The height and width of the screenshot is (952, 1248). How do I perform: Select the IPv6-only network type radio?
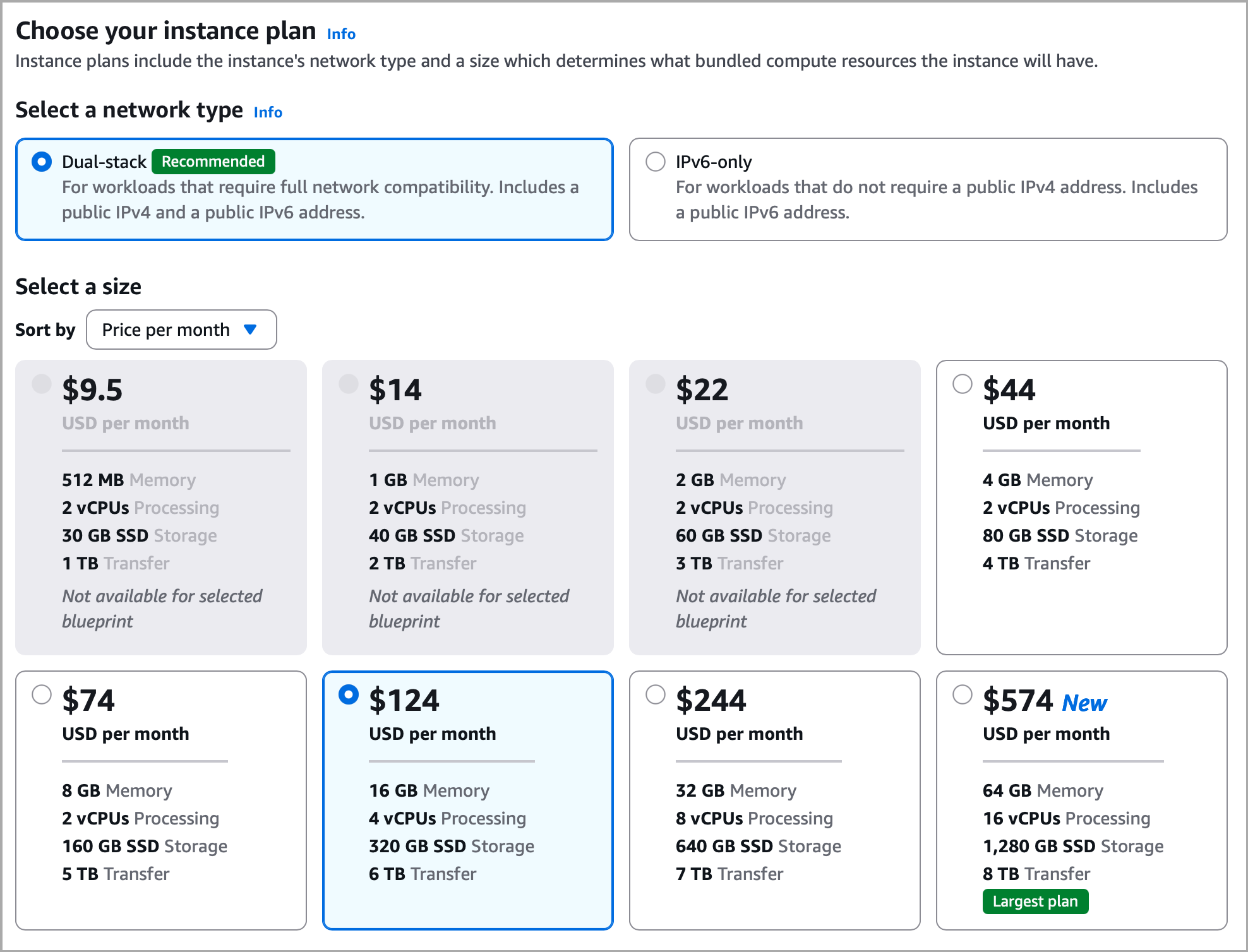pos(656,162)
